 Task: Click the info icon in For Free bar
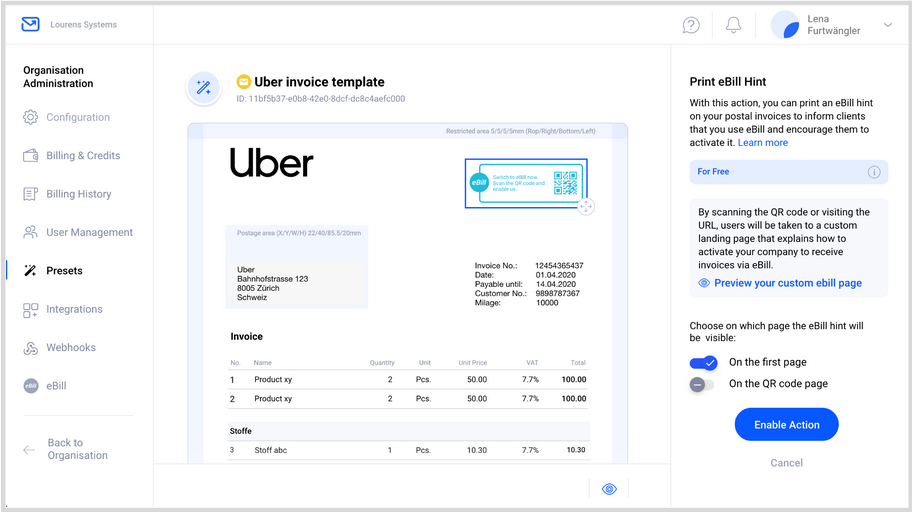click(x=874, y=172)
